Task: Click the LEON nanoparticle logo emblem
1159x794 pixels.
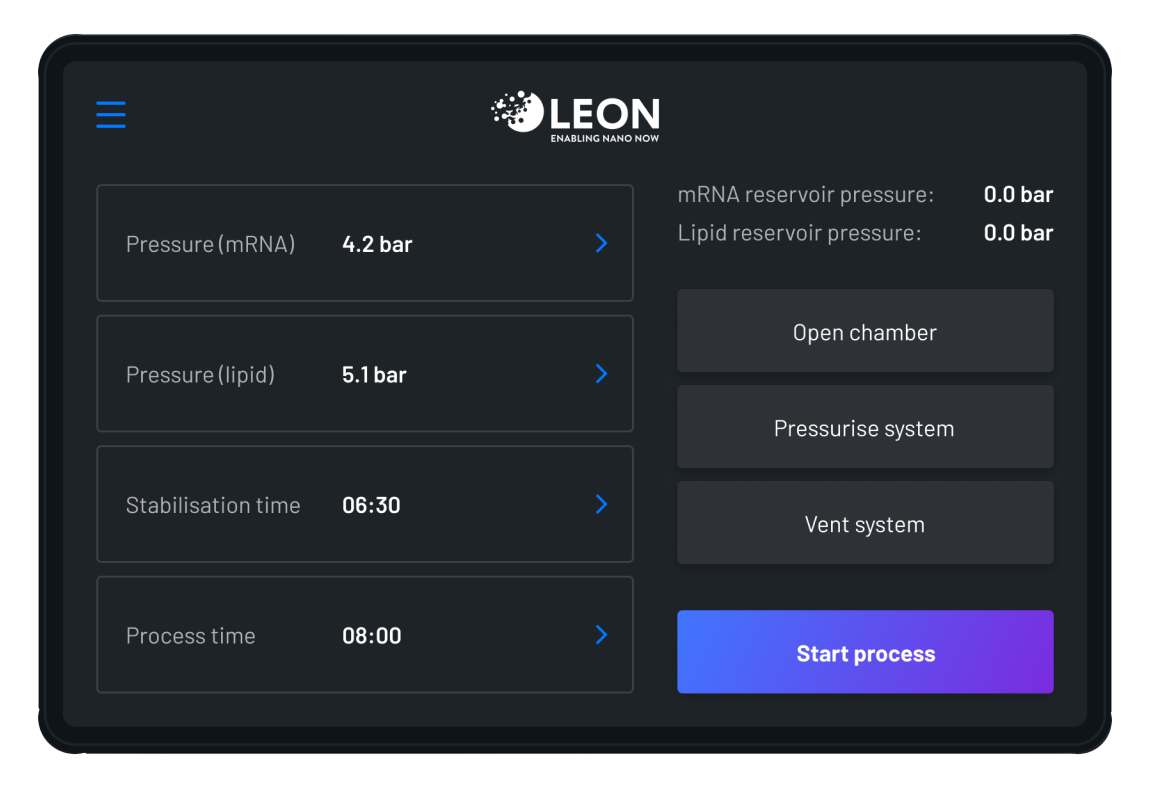Action: 517,111
